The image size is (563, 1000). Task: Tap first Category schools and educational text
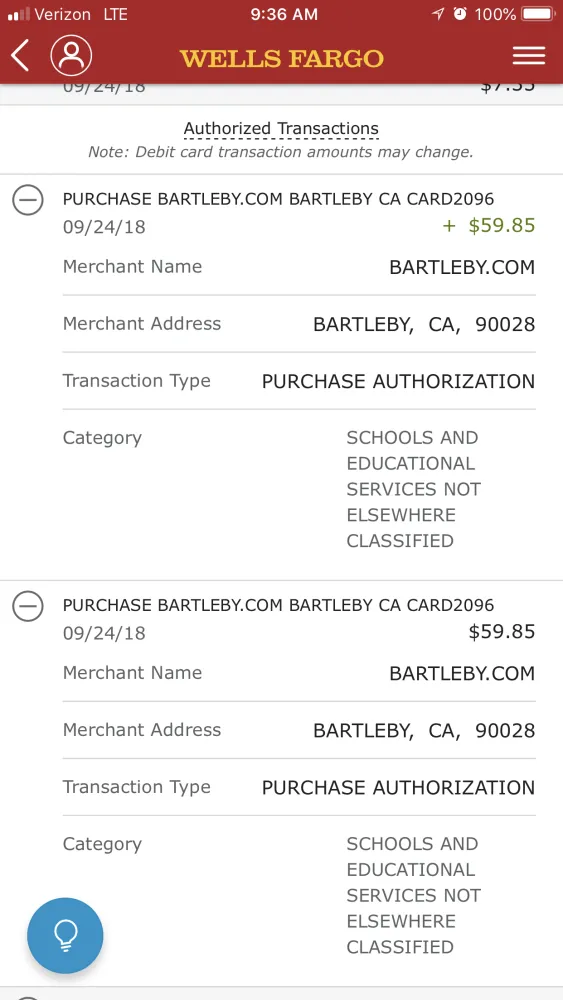pyautogui.click(x=413, y=489)
